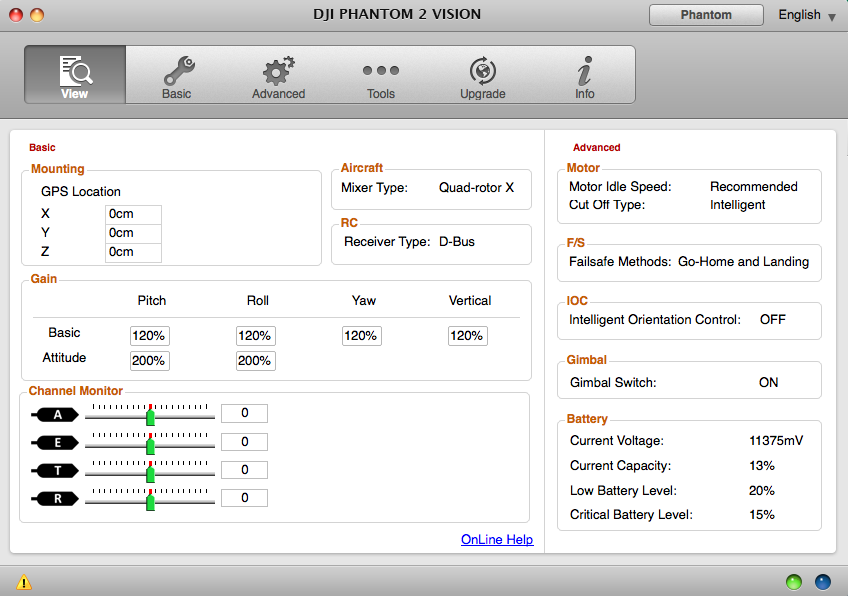
Task: Click the channel T label badge
Action: point(55,471)
